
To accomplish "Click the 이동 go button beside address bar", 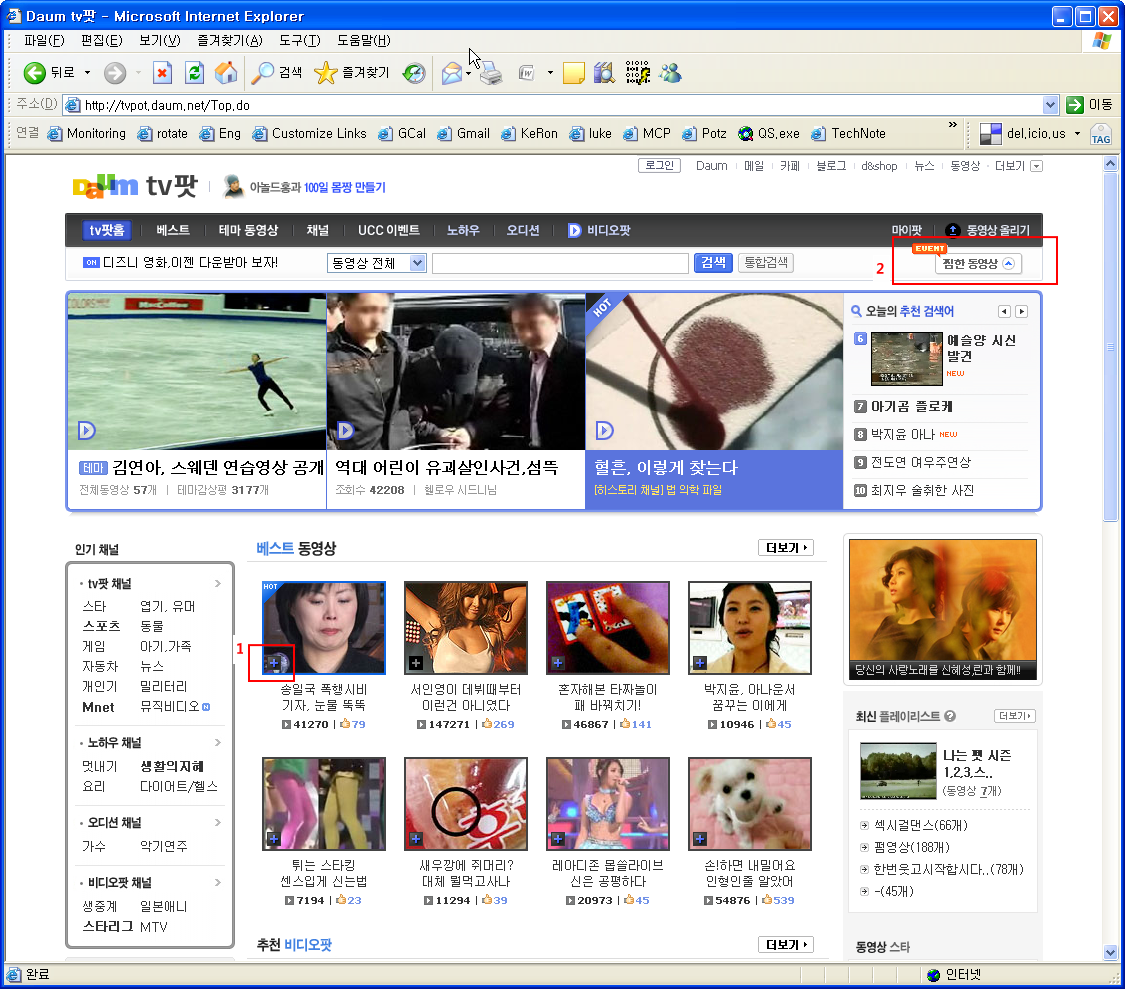I will 1089,105.
